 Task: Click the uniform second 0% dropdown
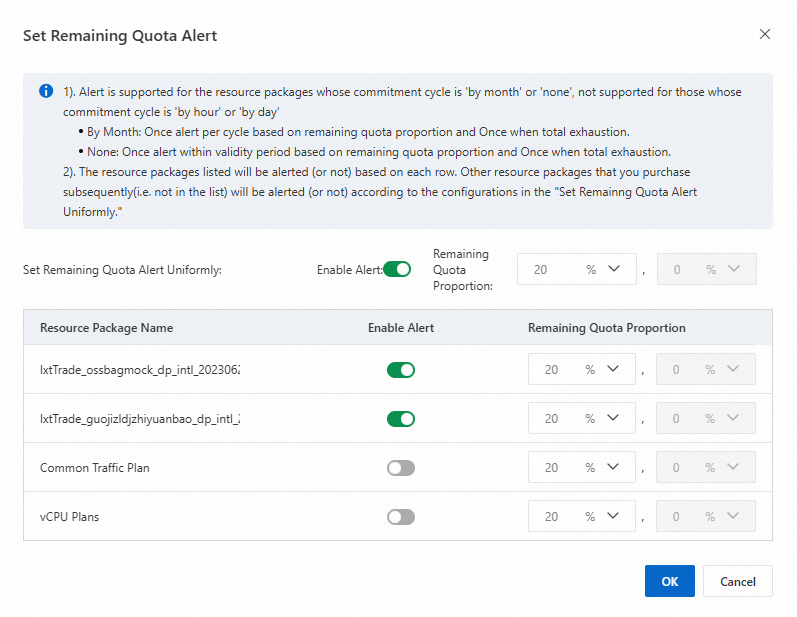coord(707,269)
